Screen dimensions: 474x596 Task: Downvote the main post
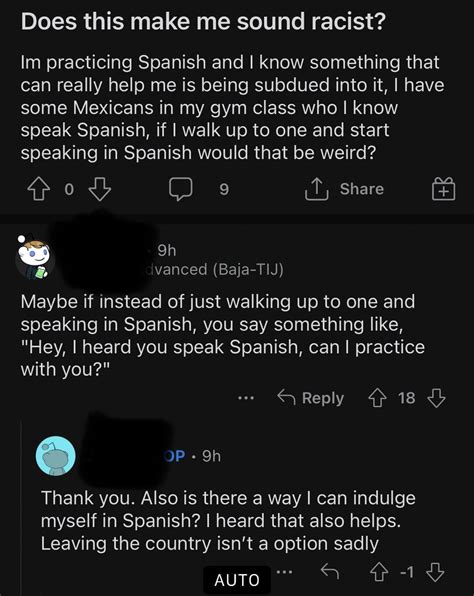100,189
